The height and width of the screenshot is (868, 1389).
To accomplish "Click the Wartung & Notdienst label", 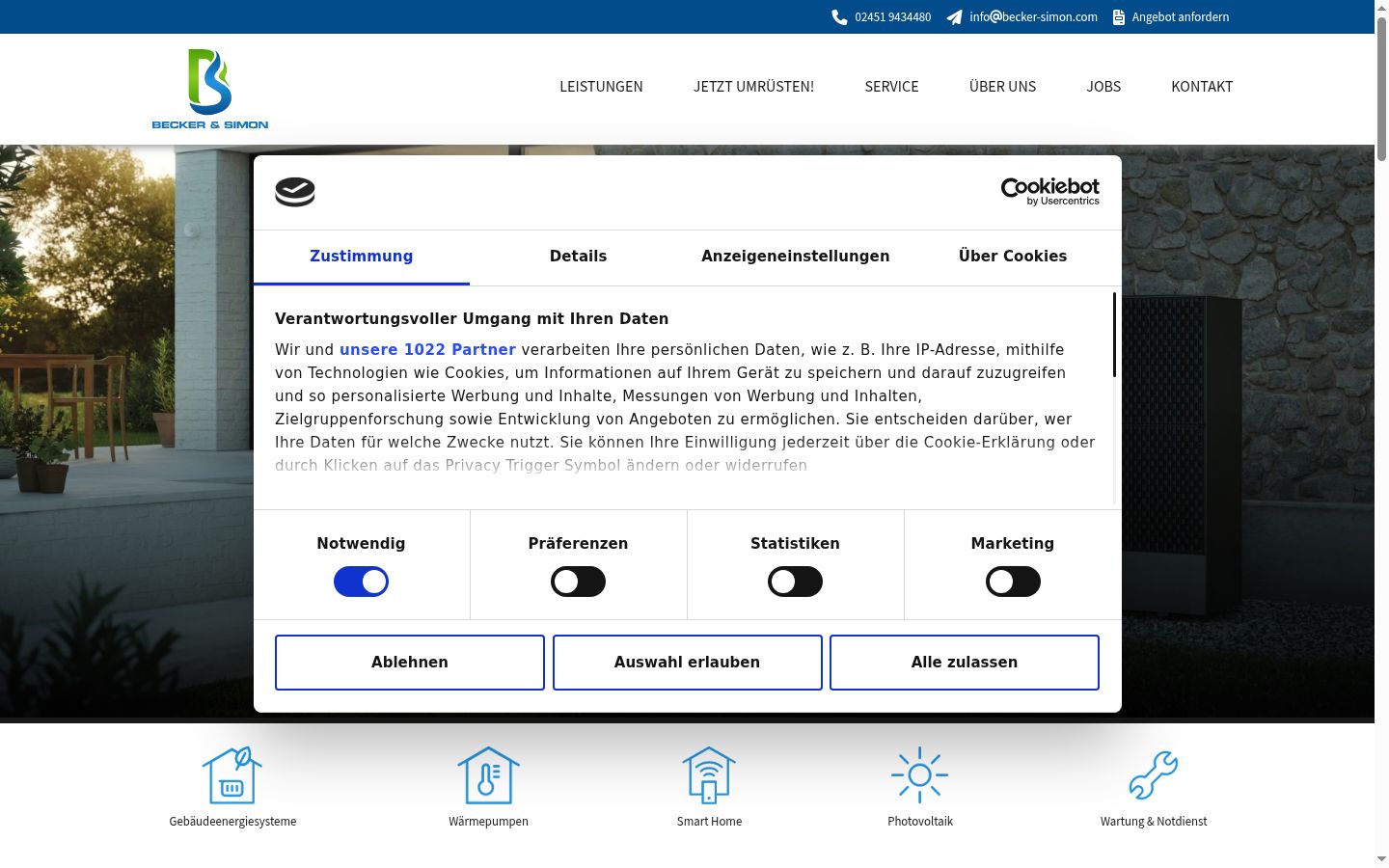I will pos(1154,822).
